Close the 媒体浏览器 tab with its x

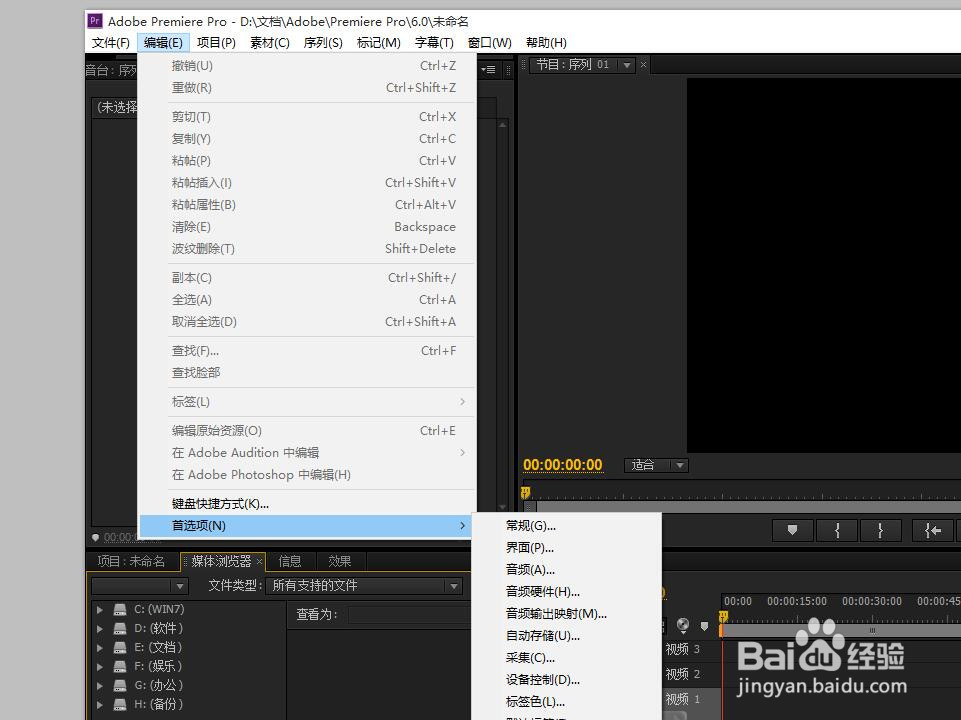pos(259,561)
